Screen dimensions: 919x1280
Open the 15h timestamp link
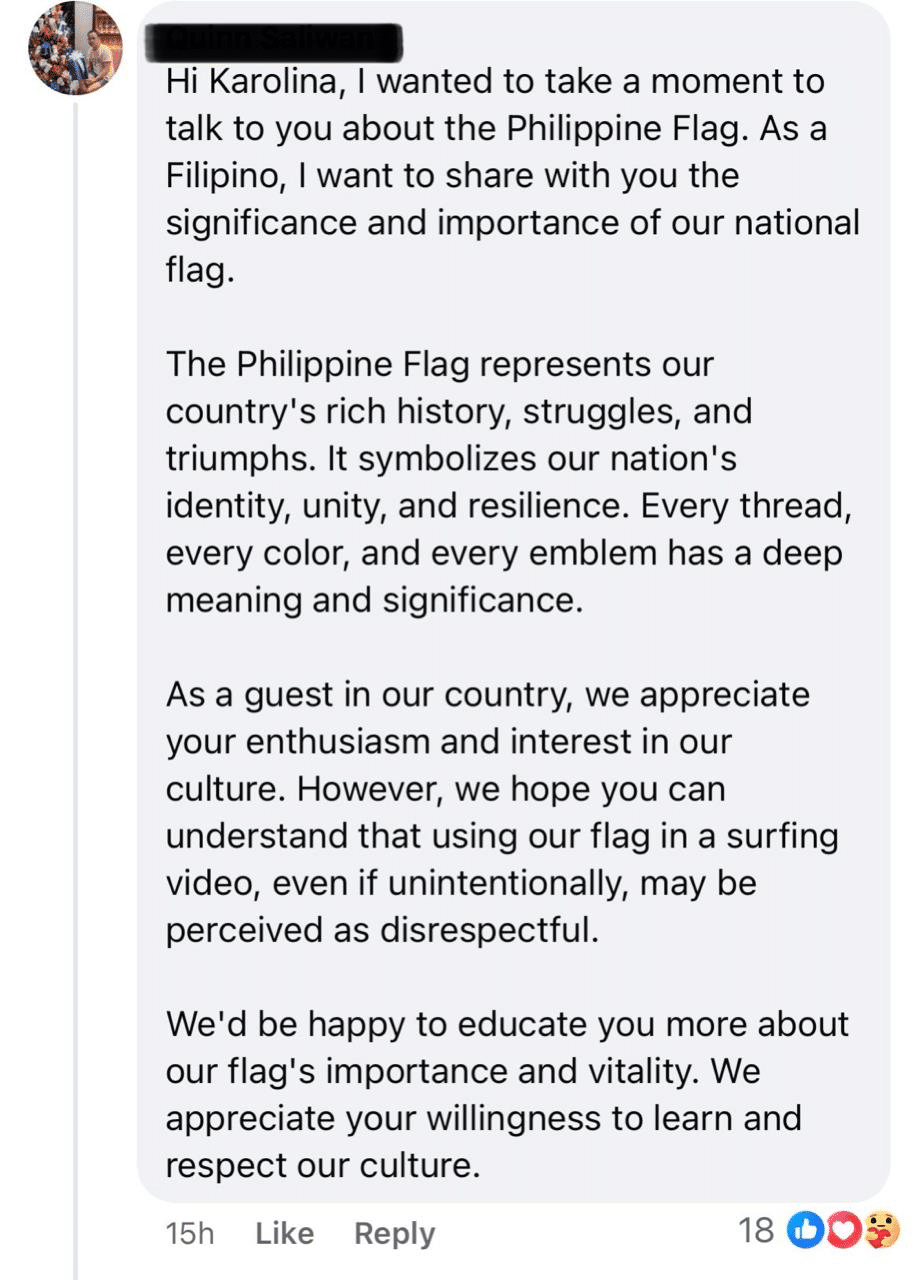point(189,1234)
